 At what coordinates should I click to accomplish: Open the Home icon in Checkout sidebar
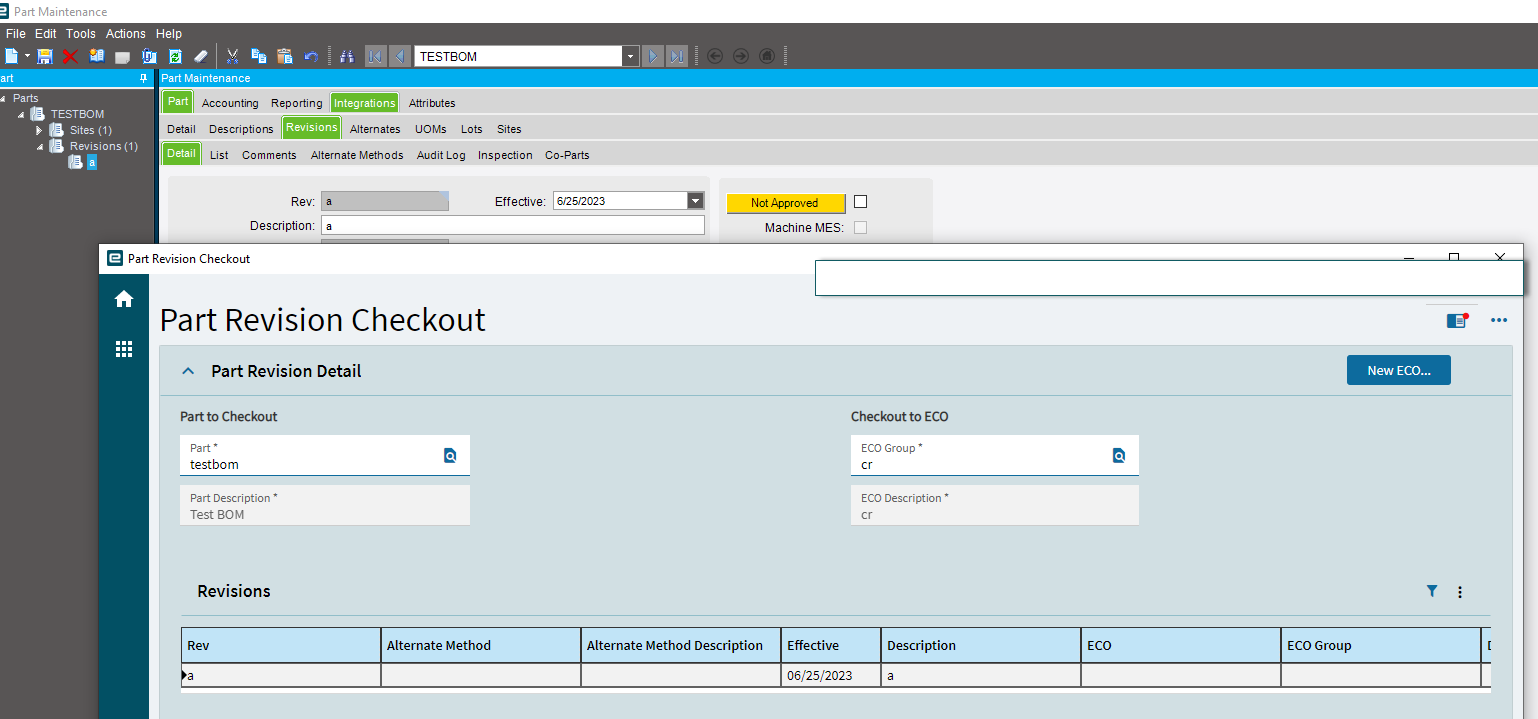[124, 298]
